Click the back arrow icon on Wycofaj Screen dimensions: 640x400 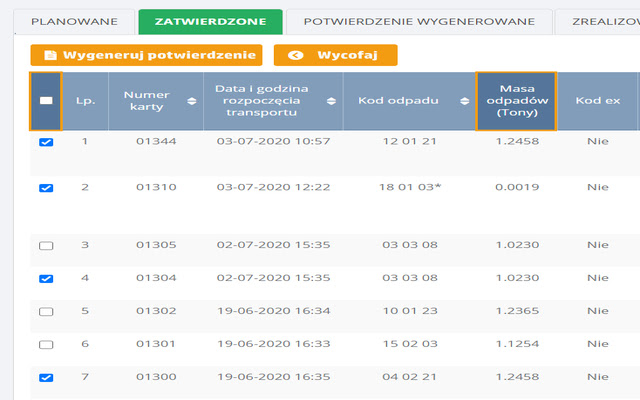pos(296,55)
